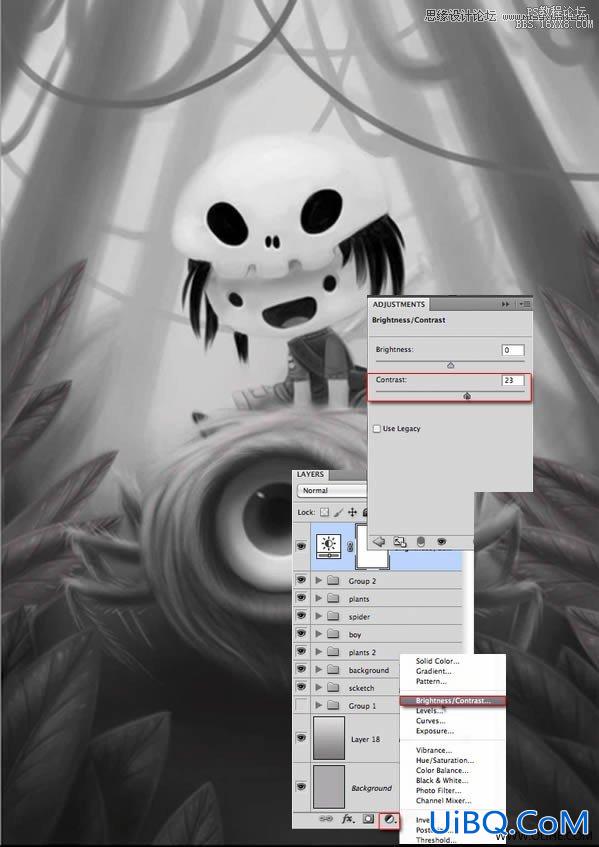Expand the background group
Screen dimensions: 599x847
pos(319,670)
